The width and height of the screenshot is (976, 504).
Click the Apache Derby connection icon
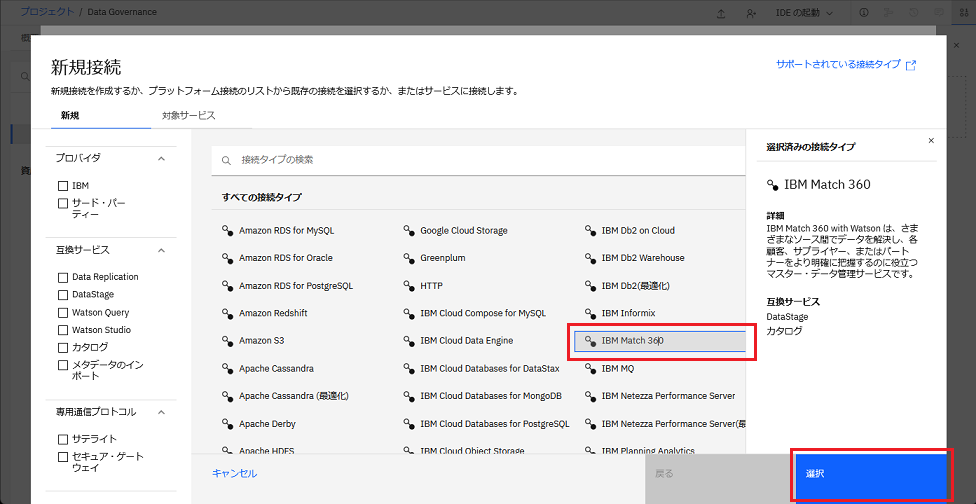pos(227,424)
